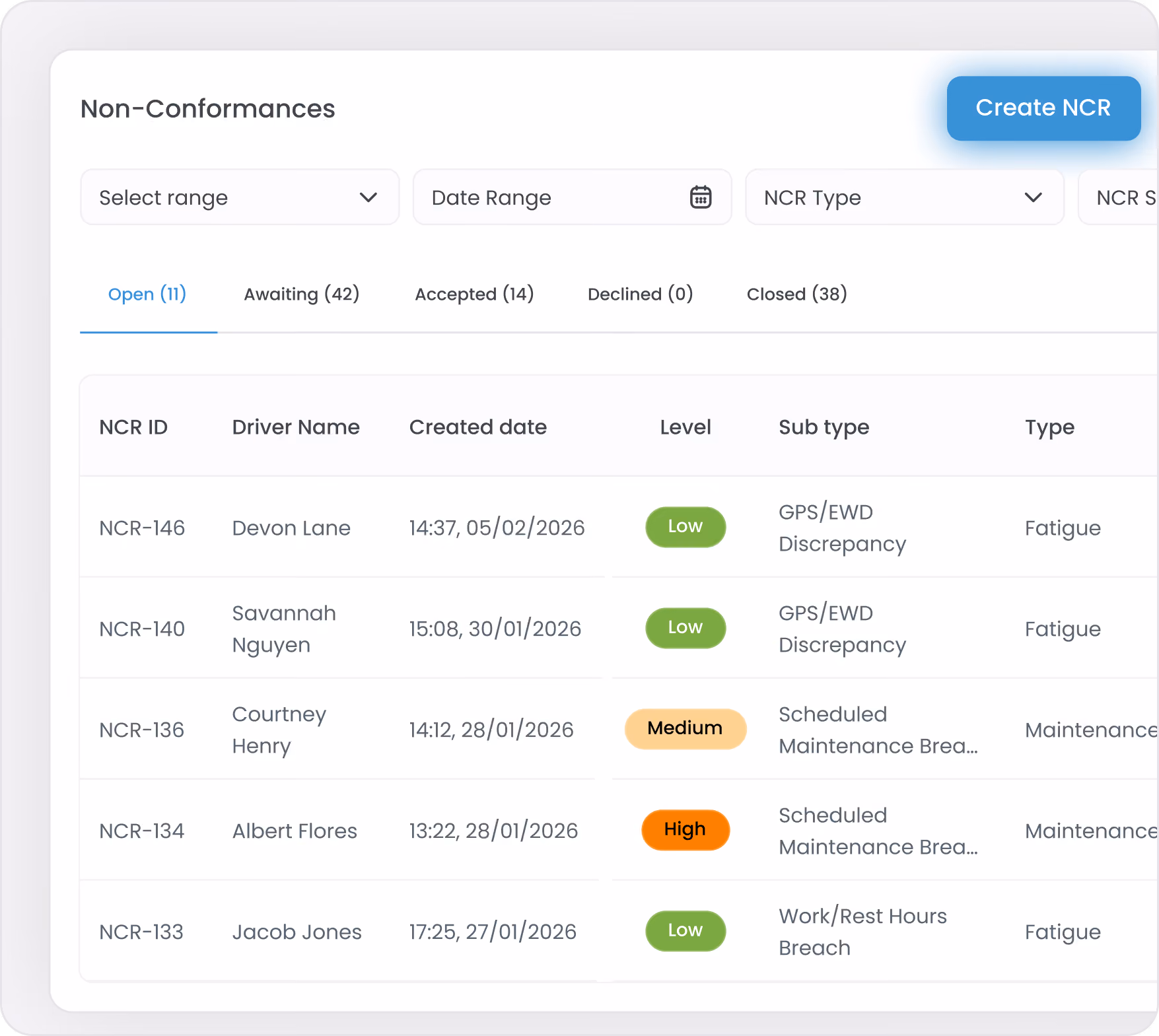Open the NCR-146 record link
The width and height of the screenshot is (1159, 1036).
(x=142, y=528)
